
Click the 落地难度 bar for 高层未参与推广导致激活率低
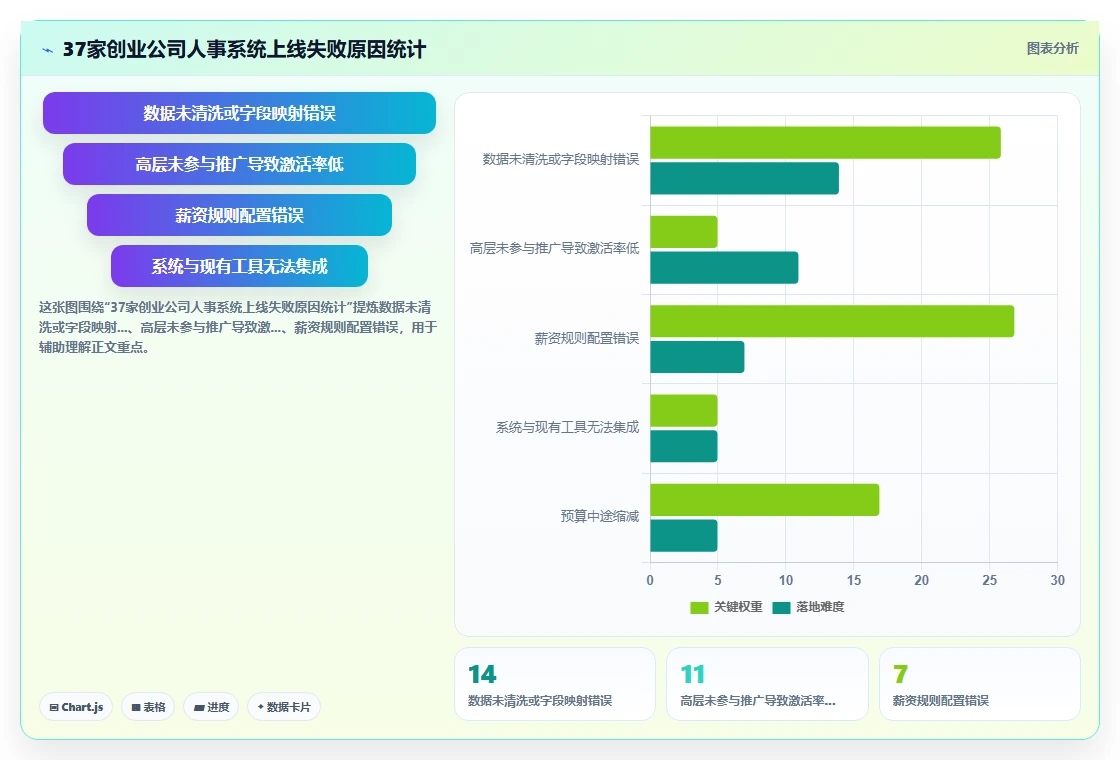coord(724,268)
